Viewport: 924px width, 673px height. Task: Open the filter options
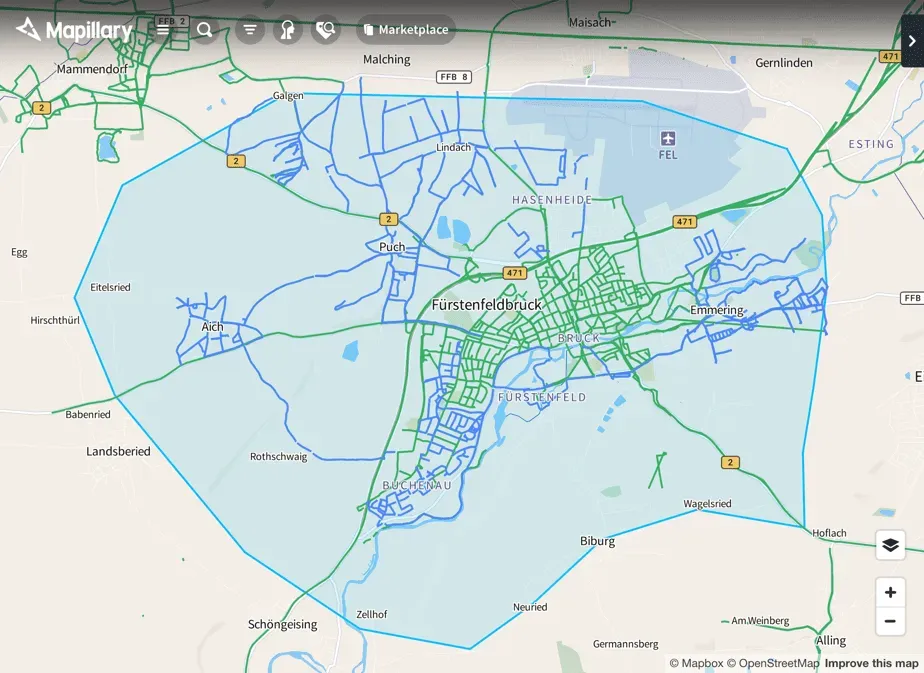(250, 29)
